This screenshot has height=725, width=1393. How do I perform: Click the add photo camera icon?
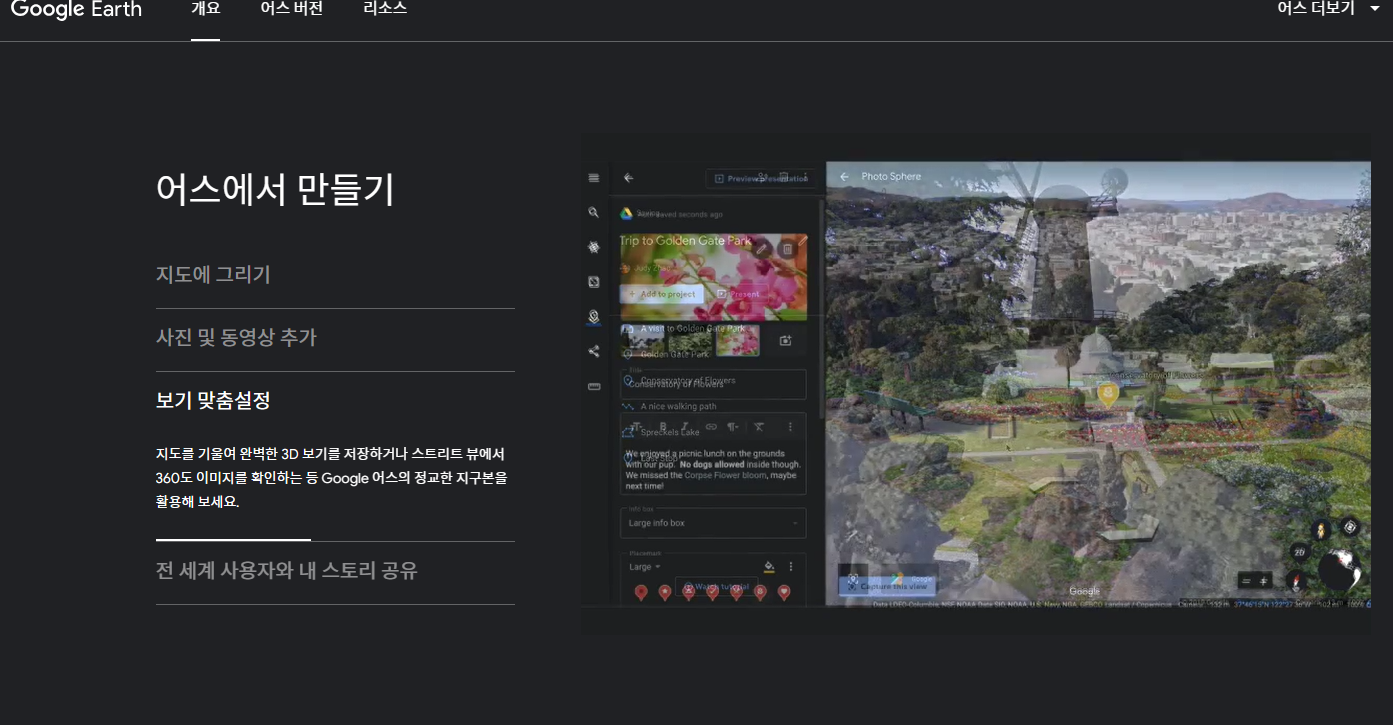[x=786, y=341]
